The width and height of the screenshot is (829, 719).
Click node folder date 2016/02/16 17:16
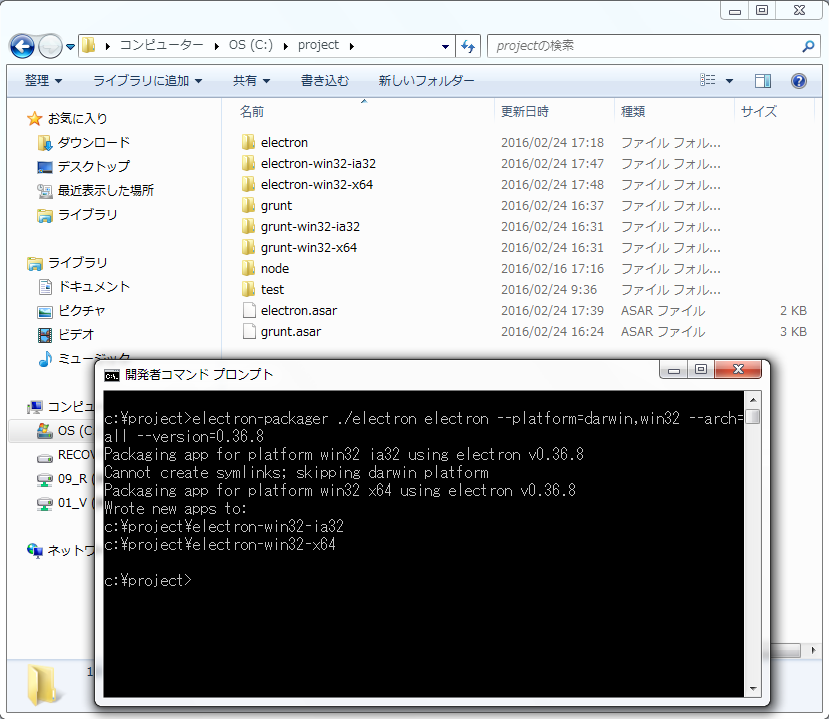pos(552,269)
